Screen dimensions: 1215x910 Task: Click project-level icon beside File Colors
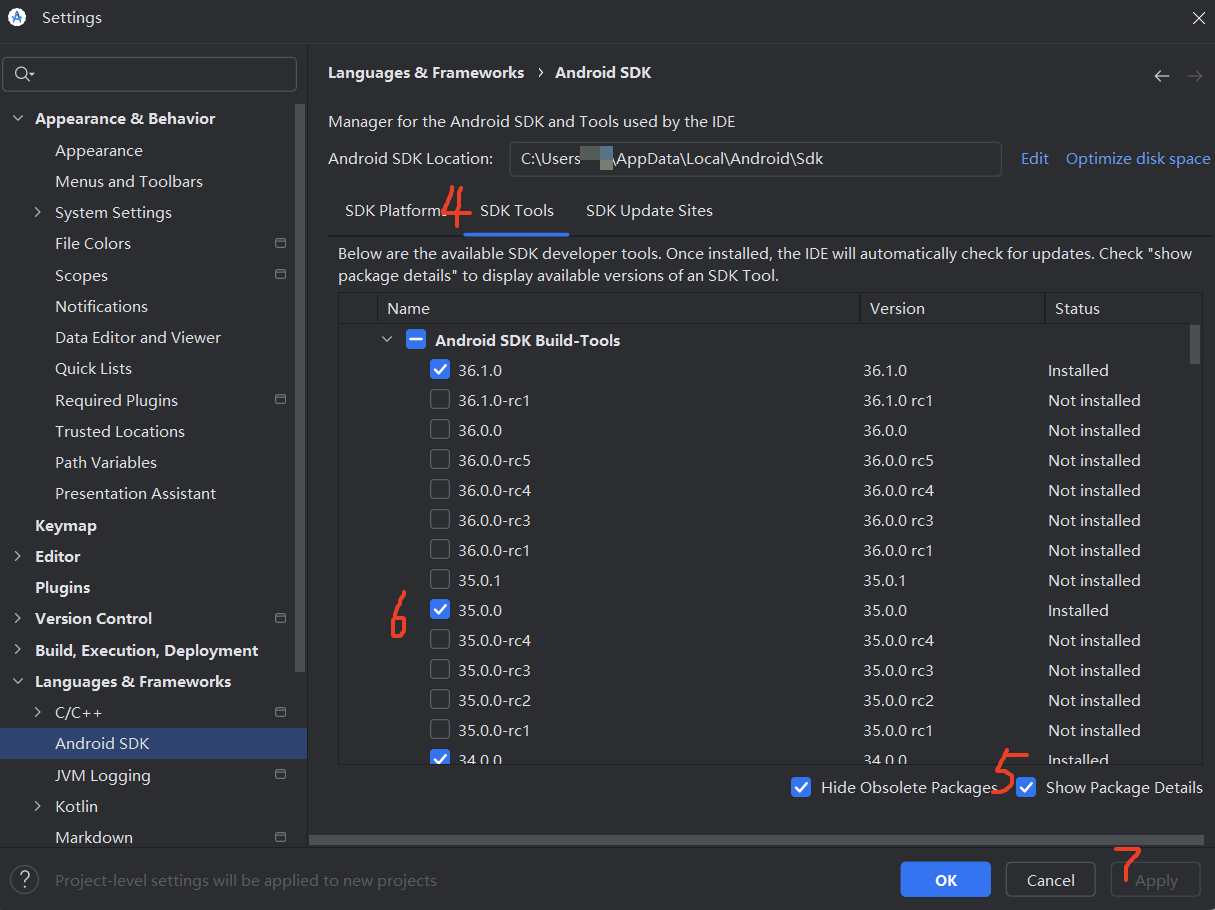point(280,243)
